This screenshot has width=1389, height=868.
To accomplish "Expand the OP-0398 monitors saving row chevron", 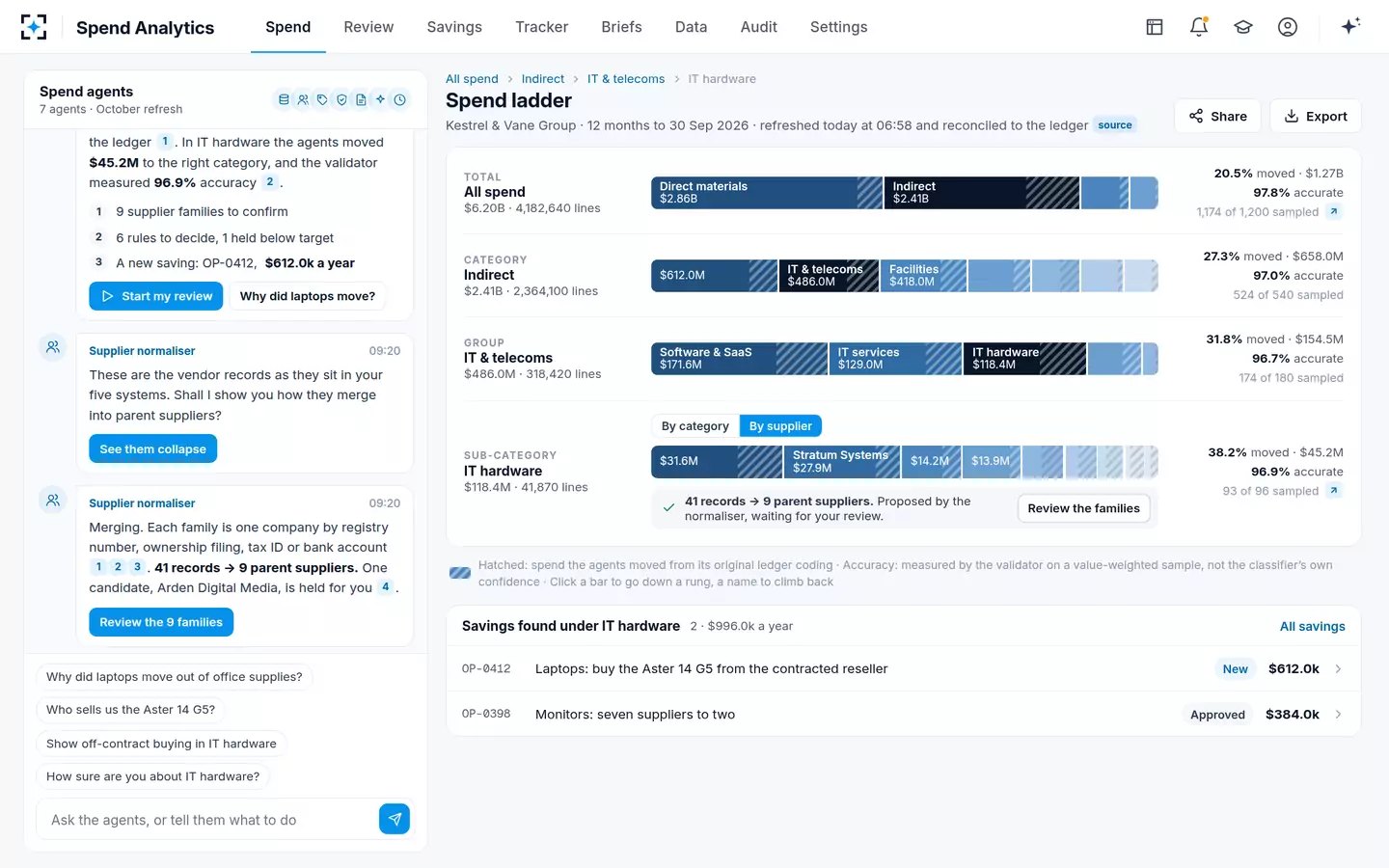I will 1338,715.
